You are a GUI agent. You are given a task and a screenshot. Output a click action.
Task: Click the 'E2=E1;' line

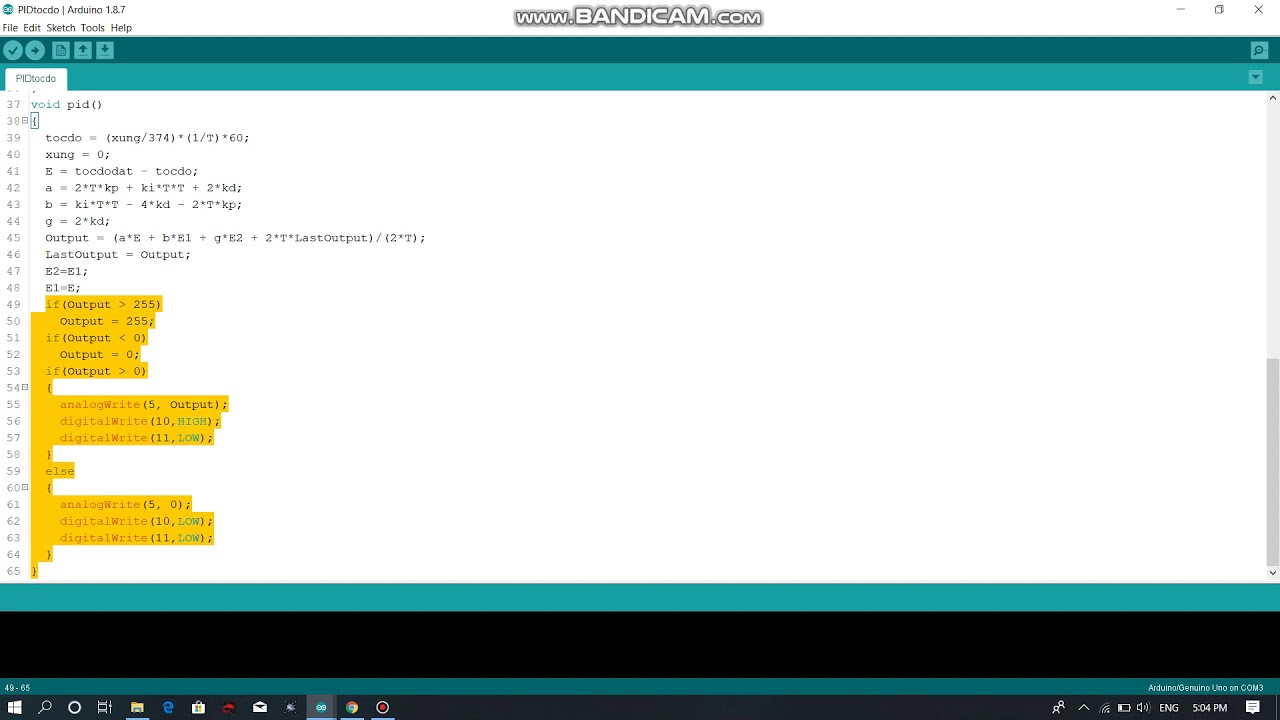tap(66, 271)
